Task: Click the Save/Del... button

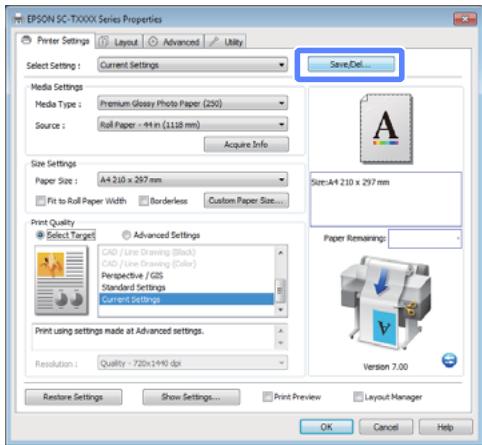Action: pyautogui.click(x=351, y=64)
